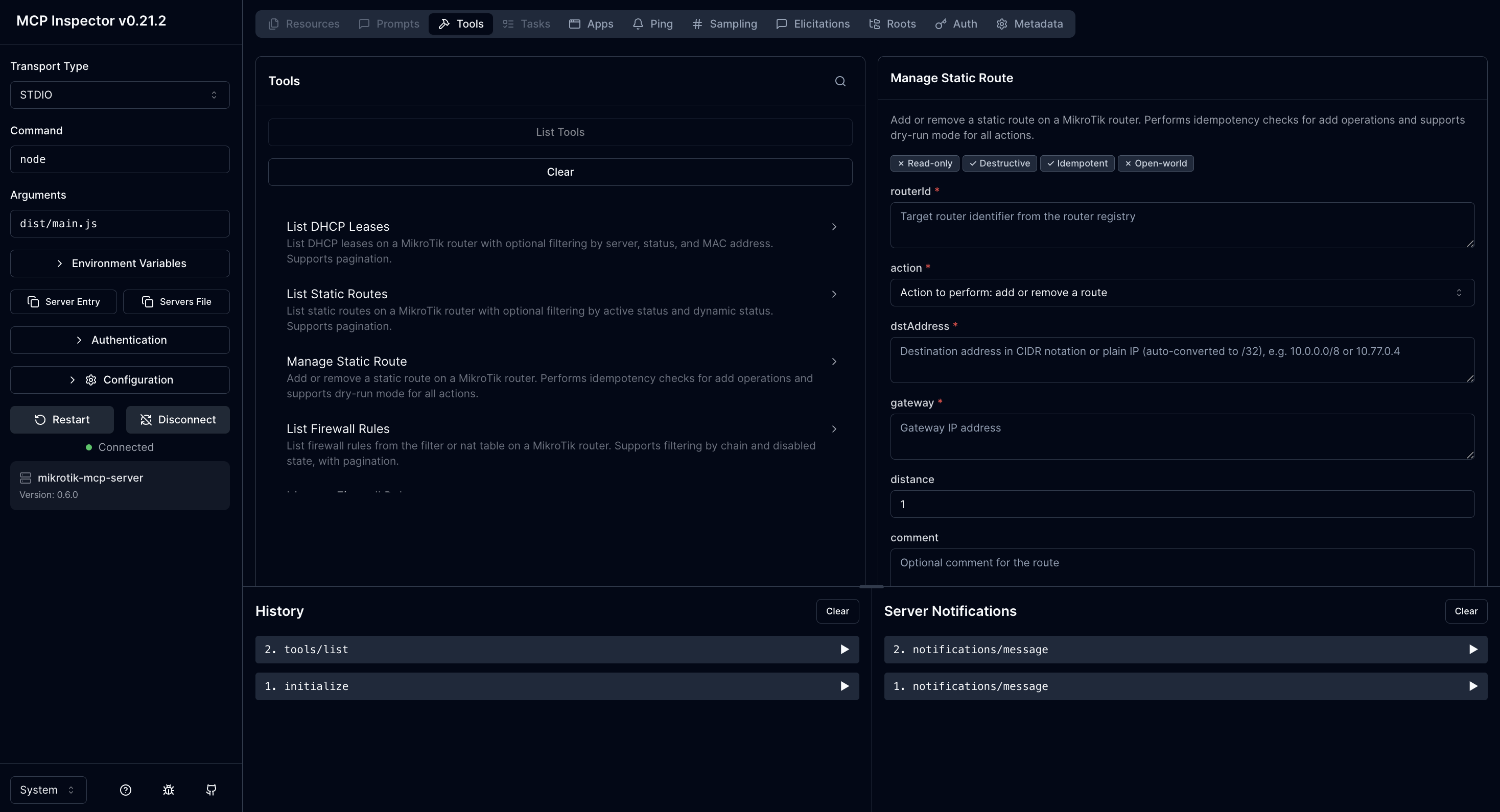Click the Arguments field dist/main.js
This screenshot has height=812, width=1500.
[120, 224]
